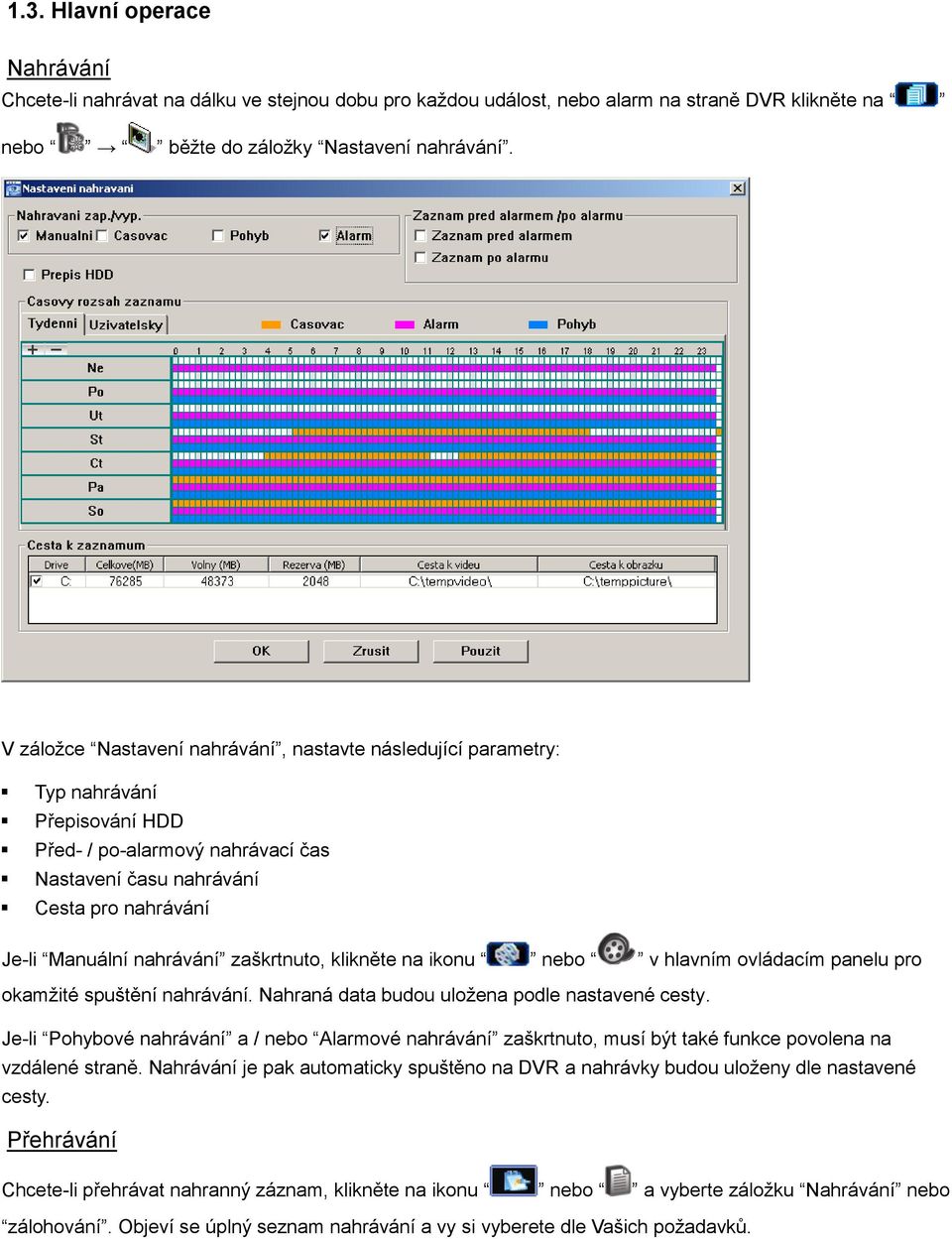Toggle the Alarm checkbox
Screen dimensions: 952x1239
324,236
